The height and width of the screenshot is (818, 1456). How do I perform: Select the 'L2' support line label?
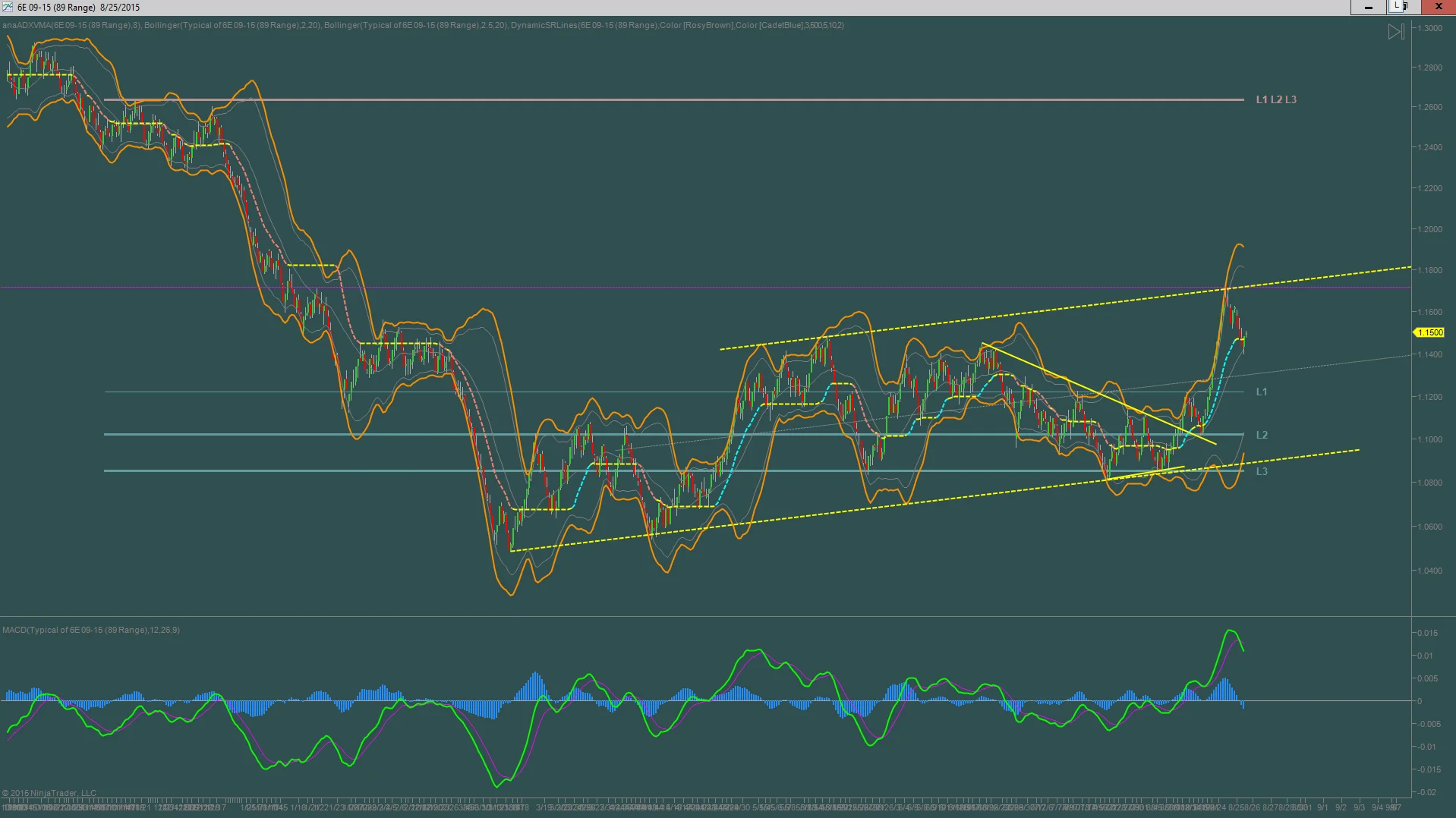[1262, 435]
